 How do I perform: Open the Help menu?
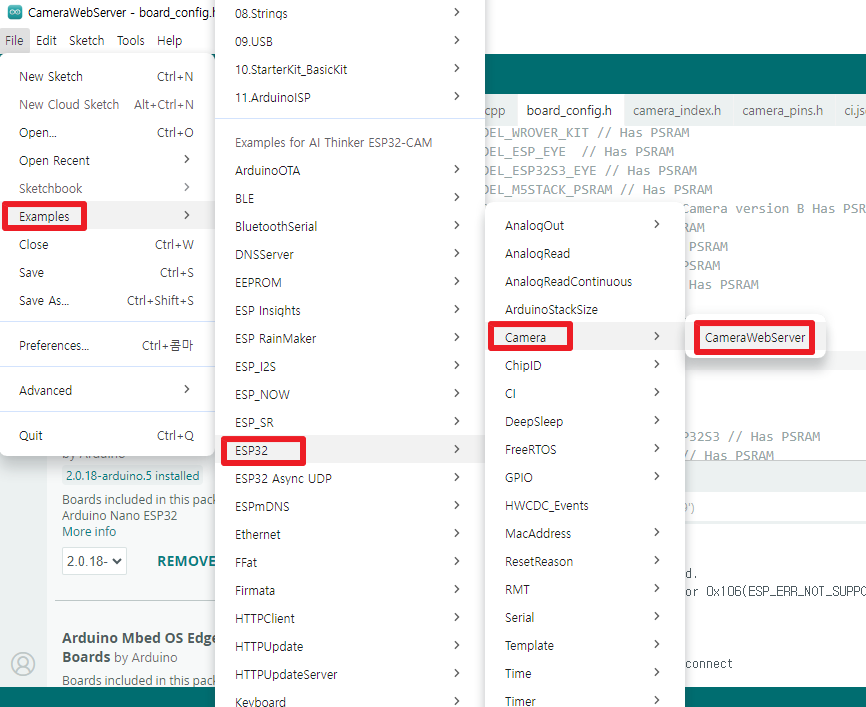point(170,40)
